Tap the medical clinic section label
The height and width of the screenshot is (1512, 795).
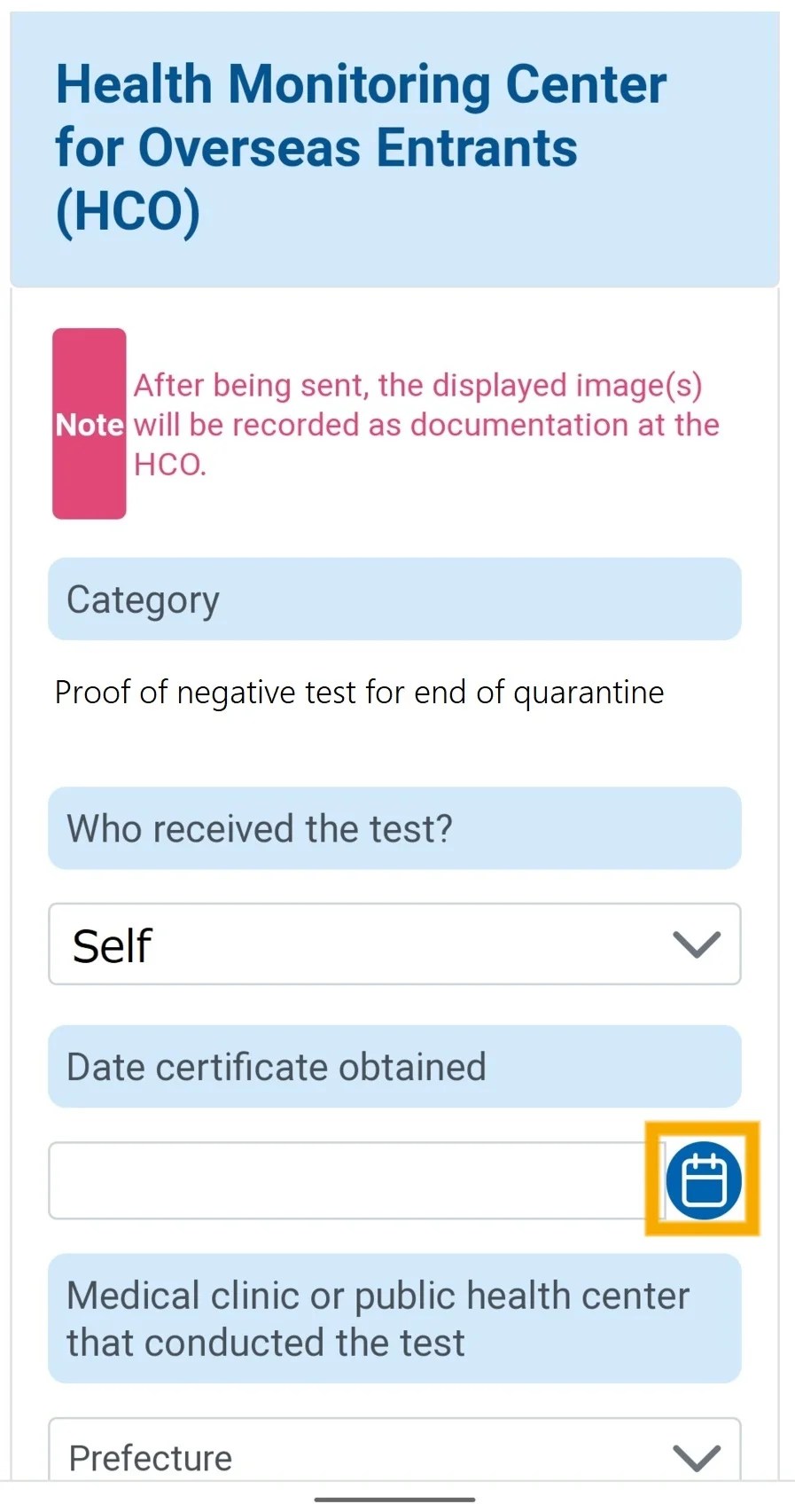pyautogui.click(x=394, y=1319)
